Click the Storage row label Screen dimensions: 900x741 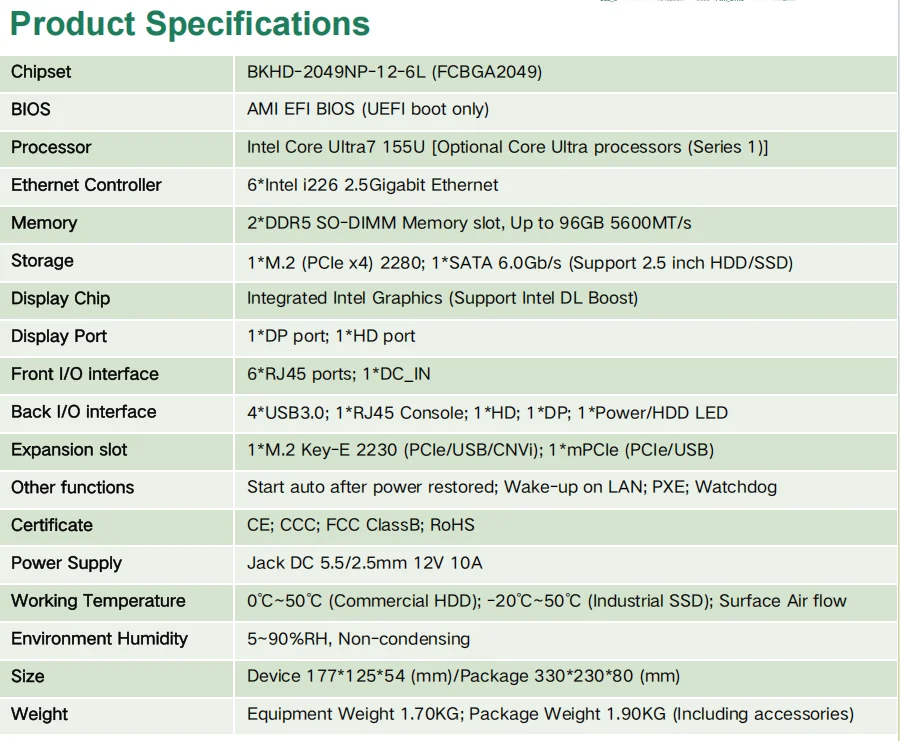(x=42, y=261)
